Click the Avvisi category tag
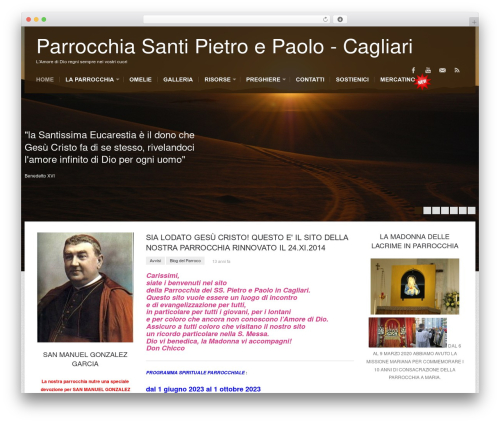Image resolution: width=500 pixels, height=423 pixels. pyautogui.click(x=155, y=261)
